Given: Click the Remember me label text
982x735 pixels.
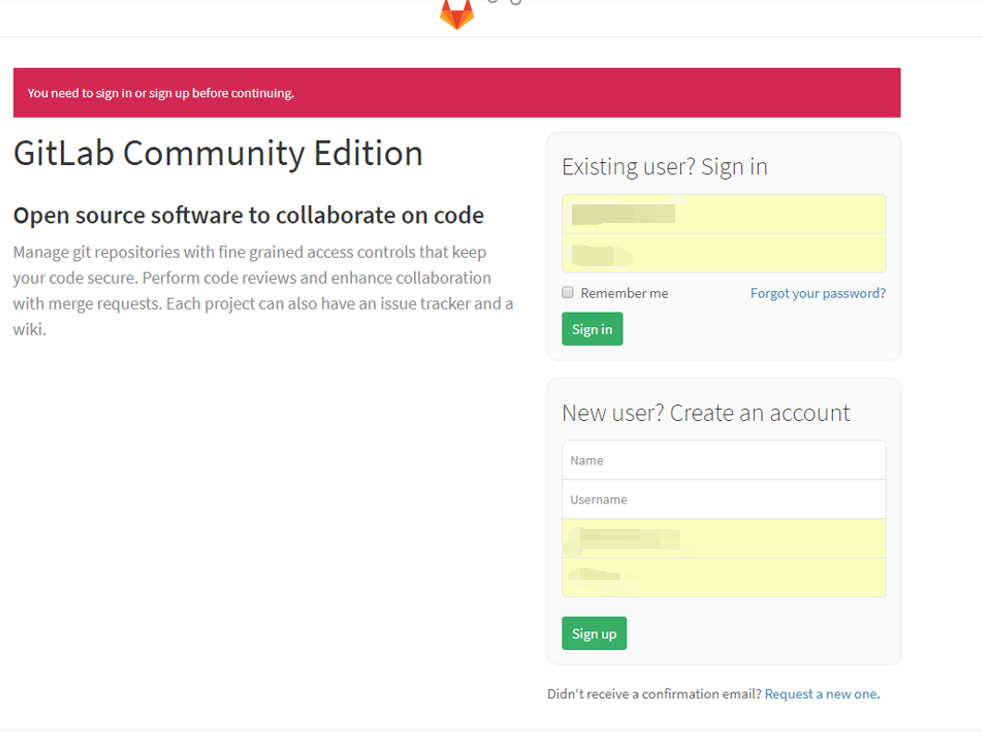Looking at the screenshot, I should (x=624, y=293).
